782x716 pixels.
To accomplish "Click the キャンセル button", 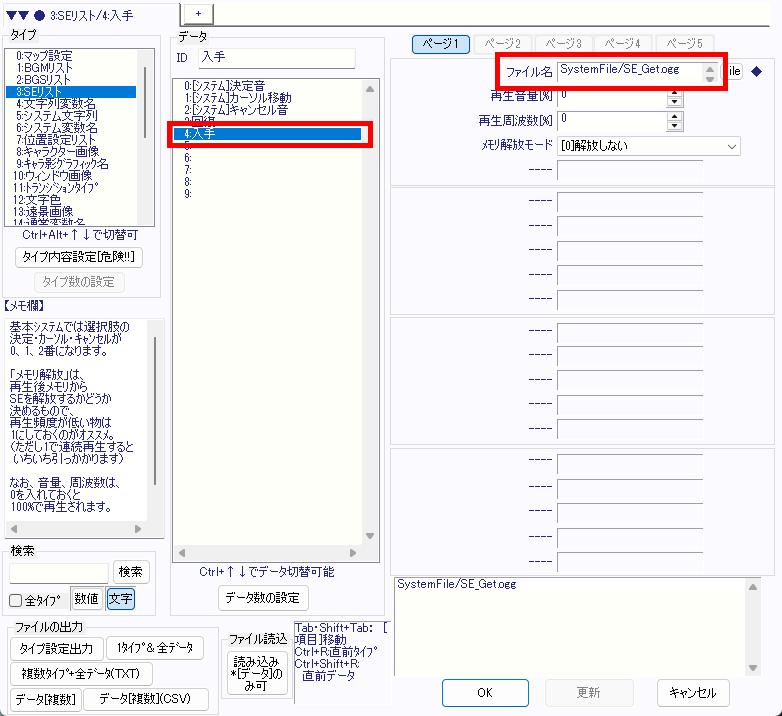I will point(693,692).
